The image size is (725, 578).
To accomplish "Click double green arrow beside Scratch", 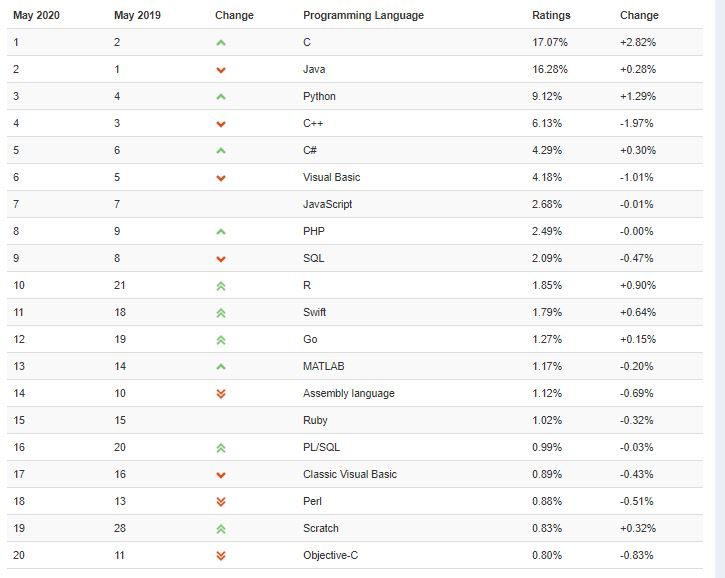I will (x=221, y=529).
